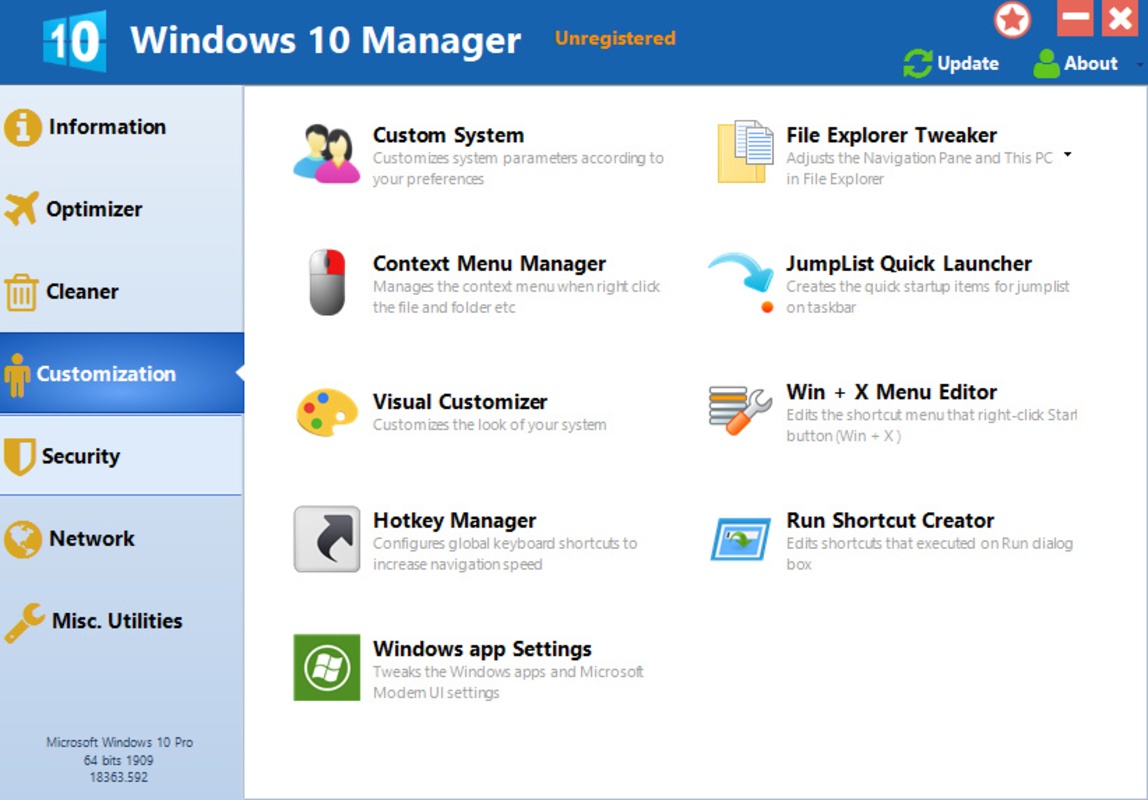This screenshot has width=1148, height=800.
Task: Switch to the Information tab
Action: pyautogui.click(x=107, y=127)
